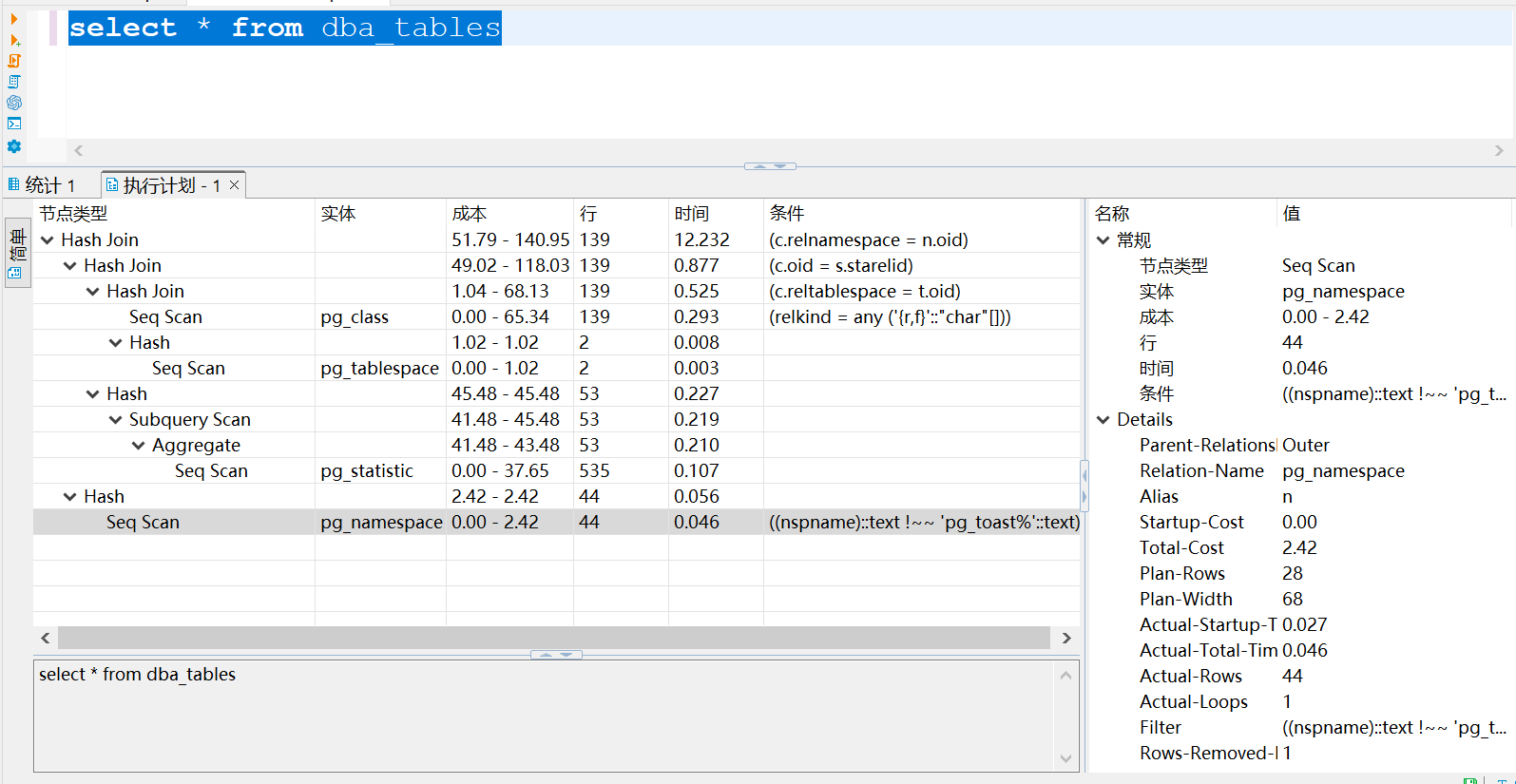This screenshot has height=784, width=1516.
Task: Collapse the Details section in properties panel
Action: [1103, 420]
